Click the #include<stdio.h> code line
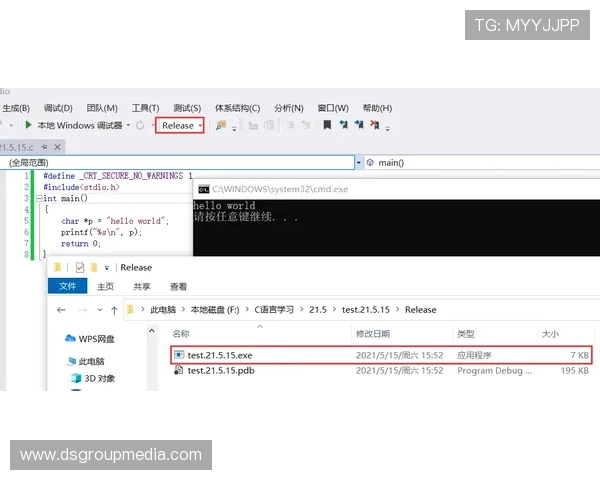This screenshot has width=600, height=480. click(x=82, y=187)
